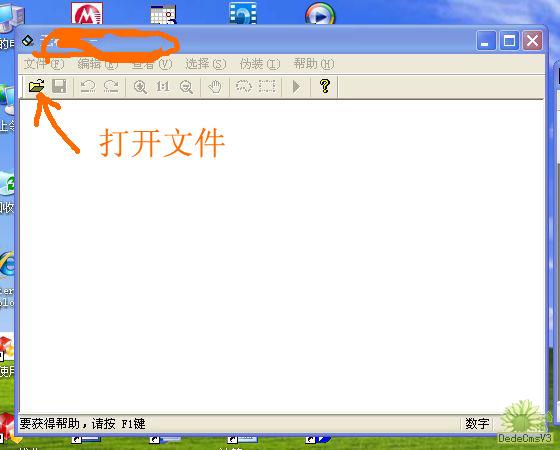Click the save floppy disk icon
The image size is (560, 450).
[x=59, y=86]
